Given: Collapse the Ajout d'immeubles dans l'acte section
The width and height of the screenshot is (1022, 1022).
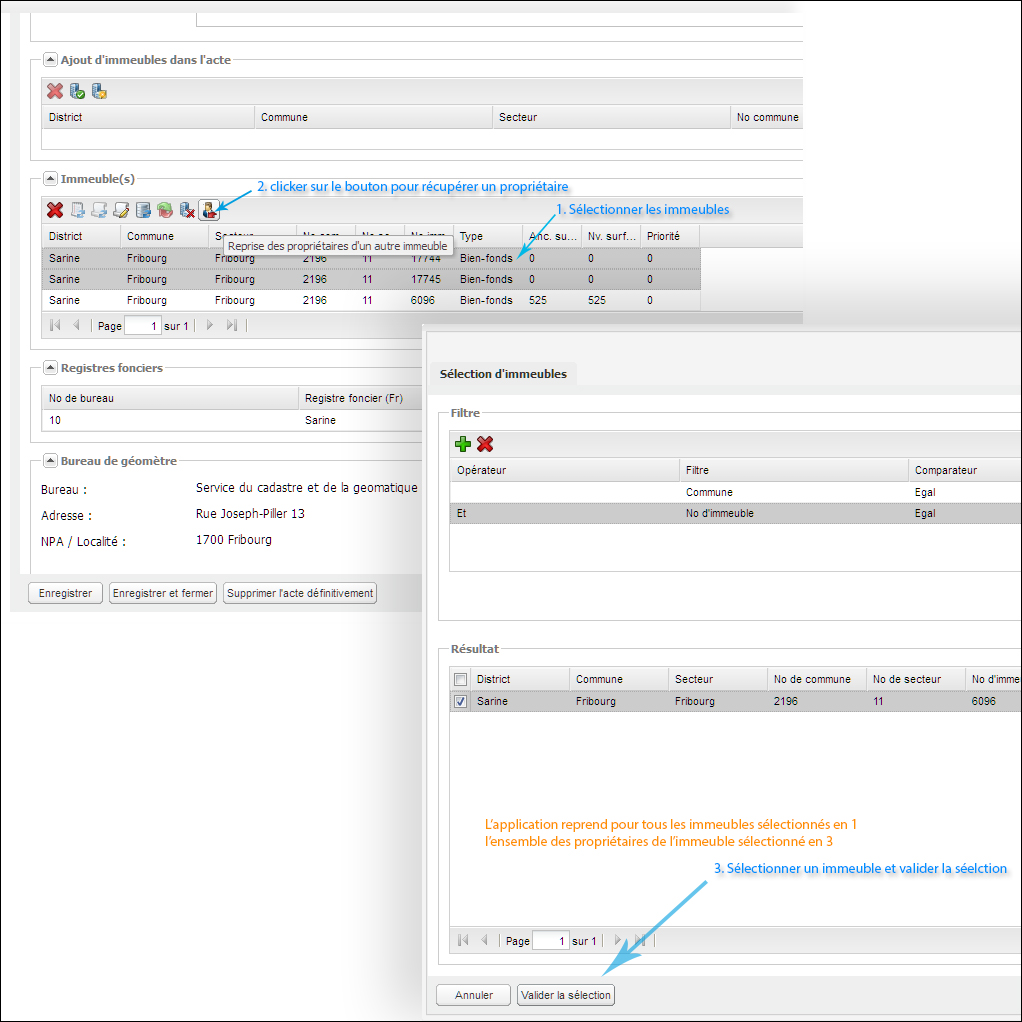Looking at the screenshot, I should tap(50, 60).
